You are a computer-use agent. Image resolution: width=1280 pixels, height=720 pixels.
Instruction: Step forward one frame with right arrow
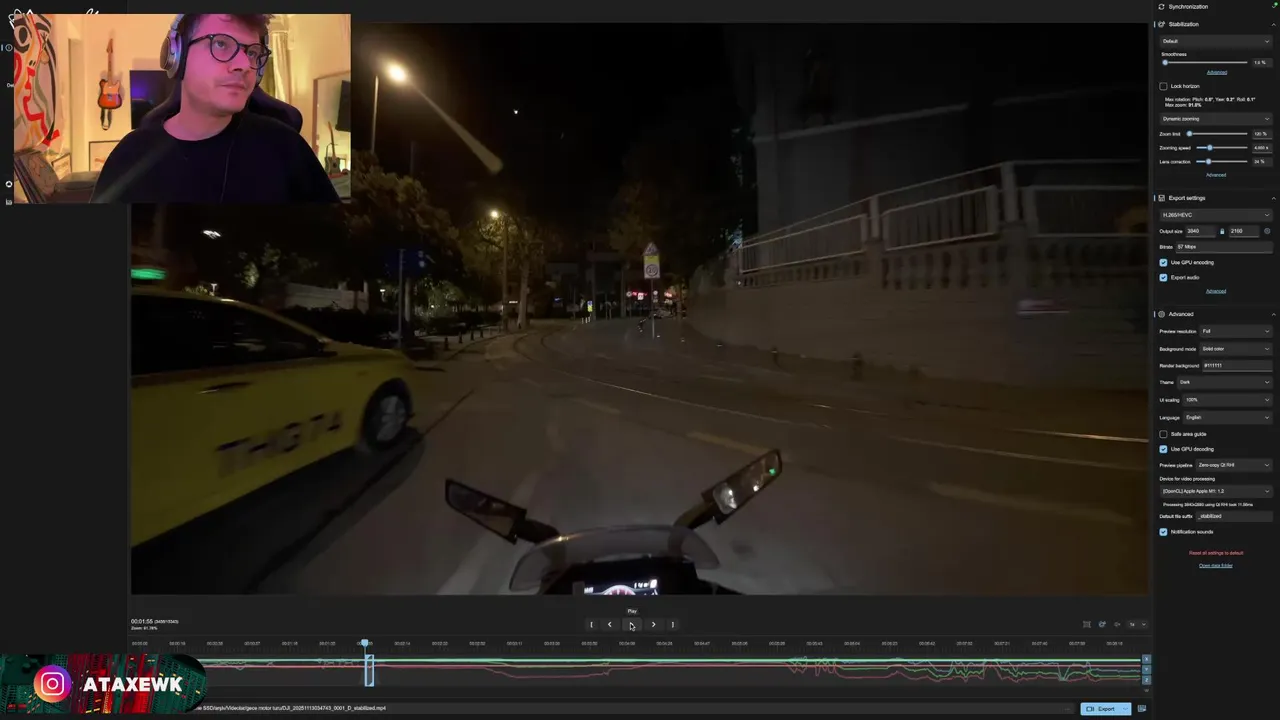[x=653, y=625]
